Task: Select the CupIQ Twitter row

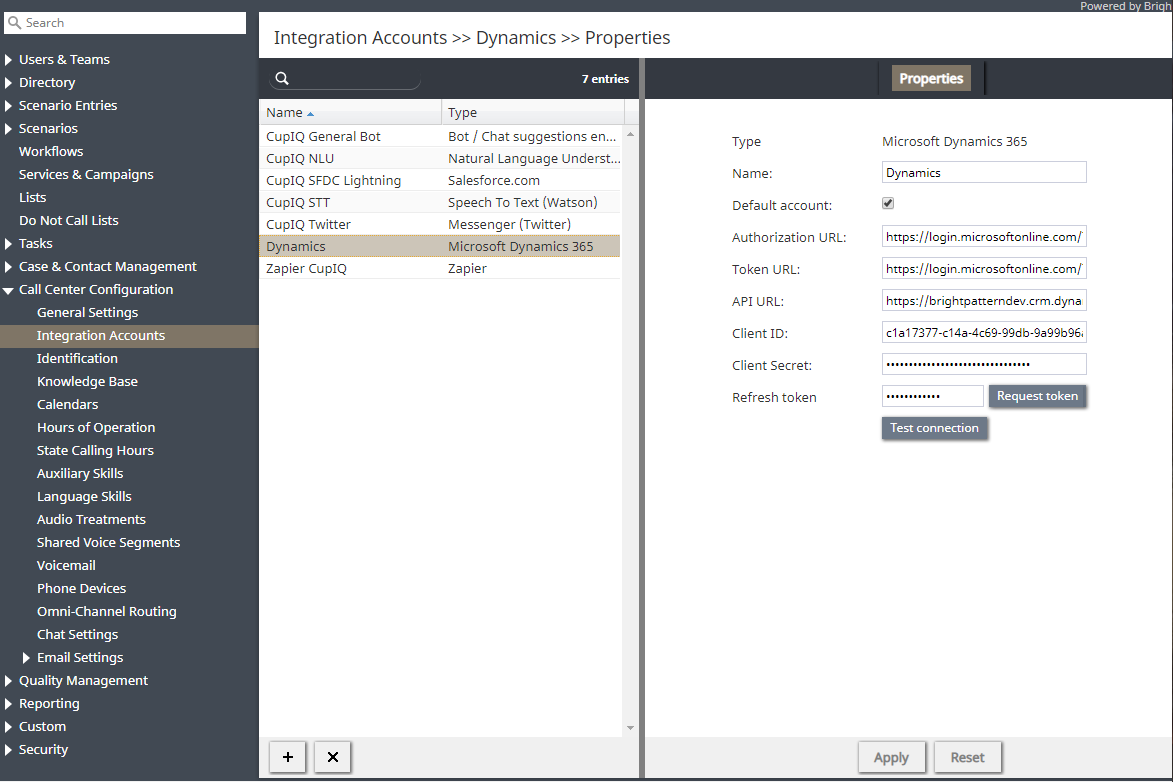Action: (440, 224)
